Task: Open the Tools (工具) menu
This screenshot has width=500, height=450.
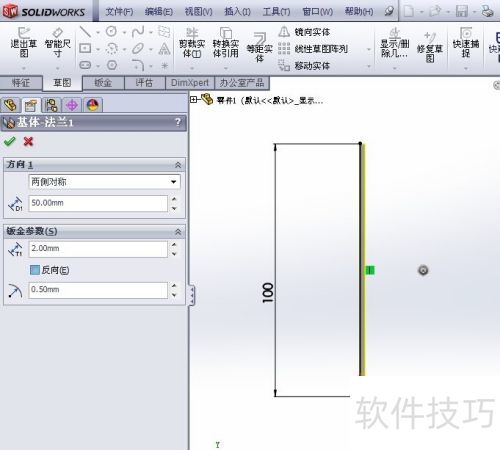Action: [276, 12]
